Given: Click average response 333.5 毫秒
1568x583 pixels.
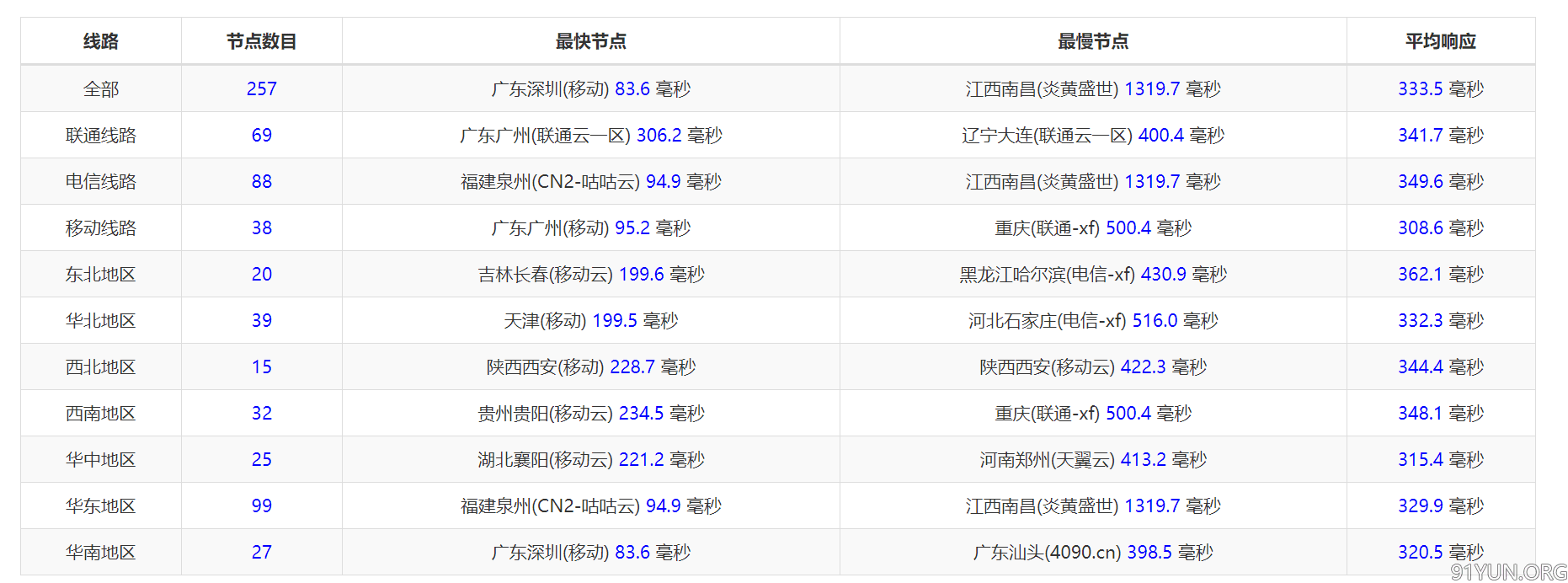Looking at the screenshot, I should (1441, 88).
